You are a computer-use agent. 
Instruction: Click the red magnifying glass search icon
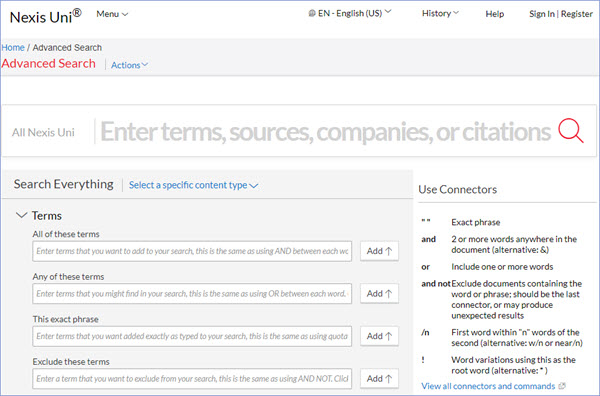[x=571, y=130]
